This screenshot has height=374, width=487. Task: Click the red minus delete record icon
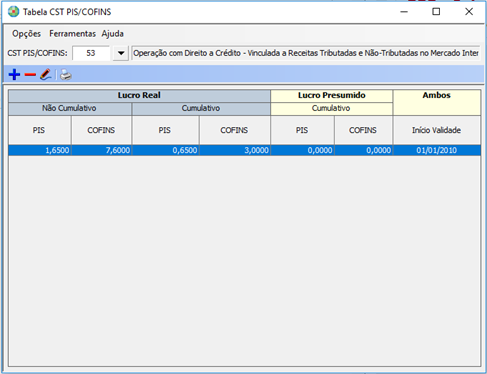30,75
